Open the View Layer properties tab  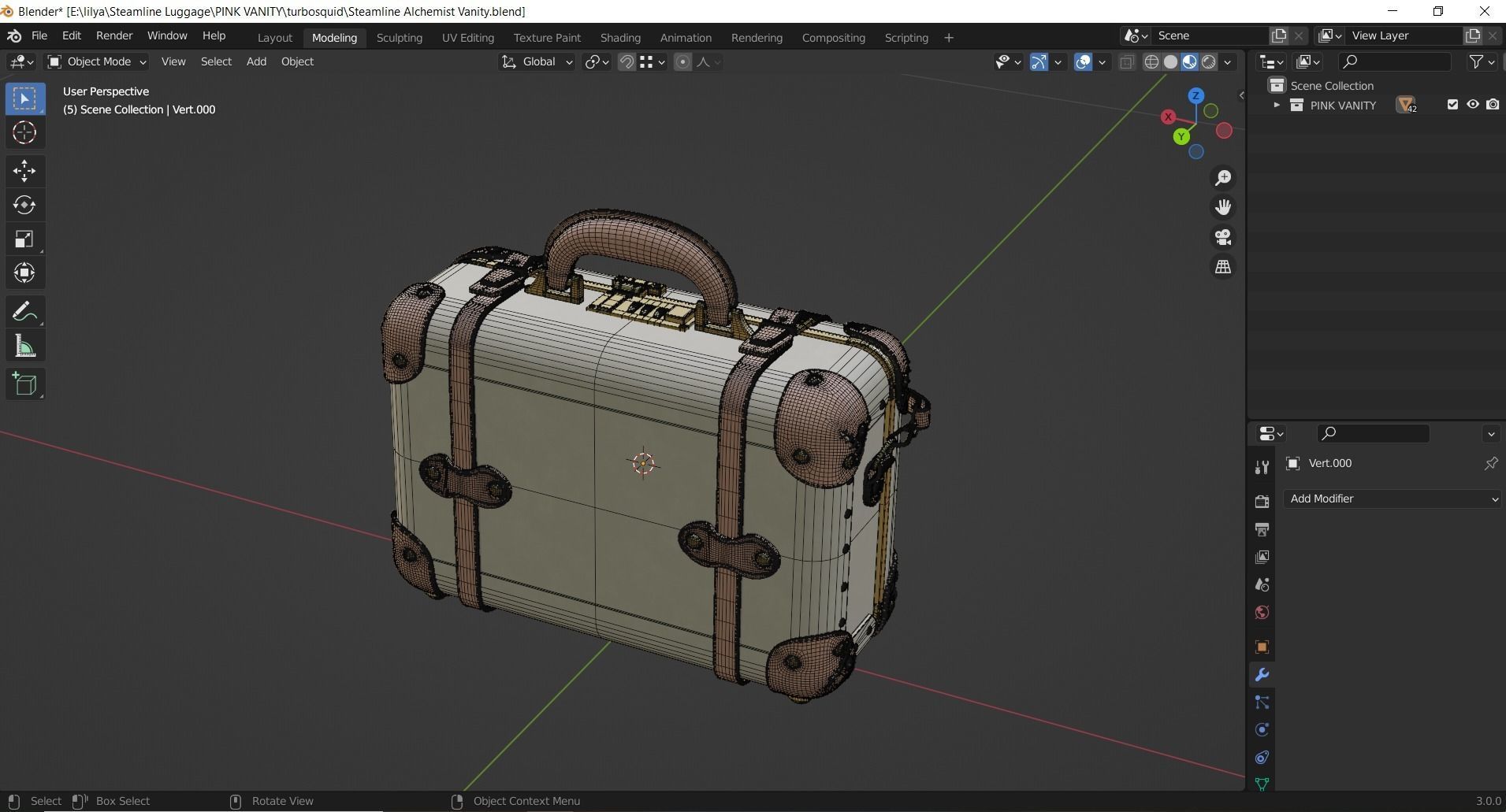[x=1262, y=557]
